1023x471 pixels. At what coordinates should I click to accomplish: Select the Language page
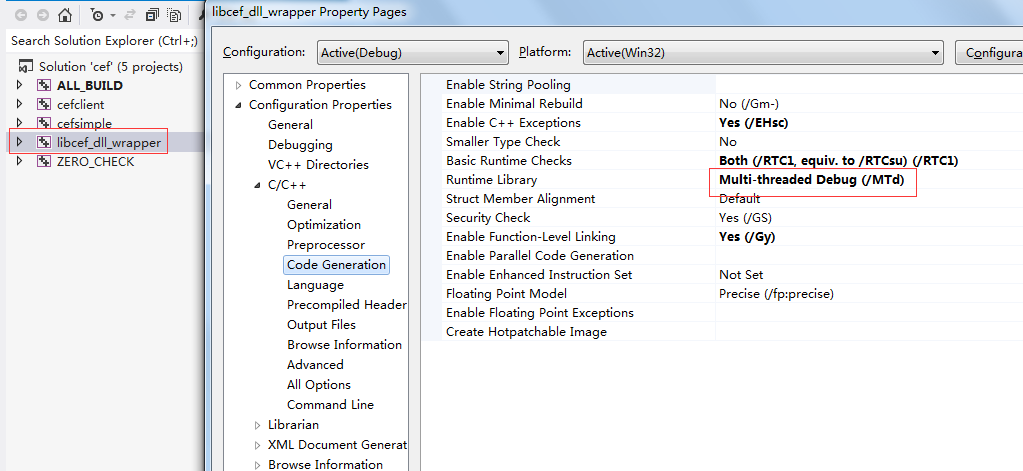[315, 285]
